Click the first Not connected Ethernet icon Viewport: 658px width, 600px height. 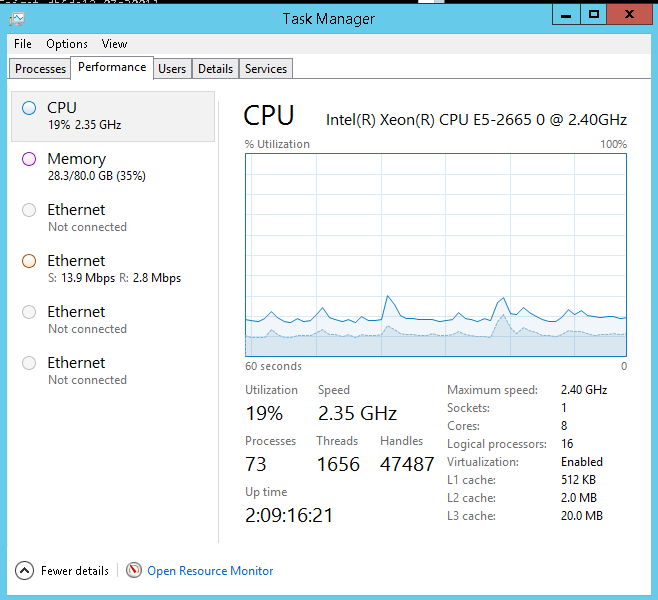click(29, 210)
